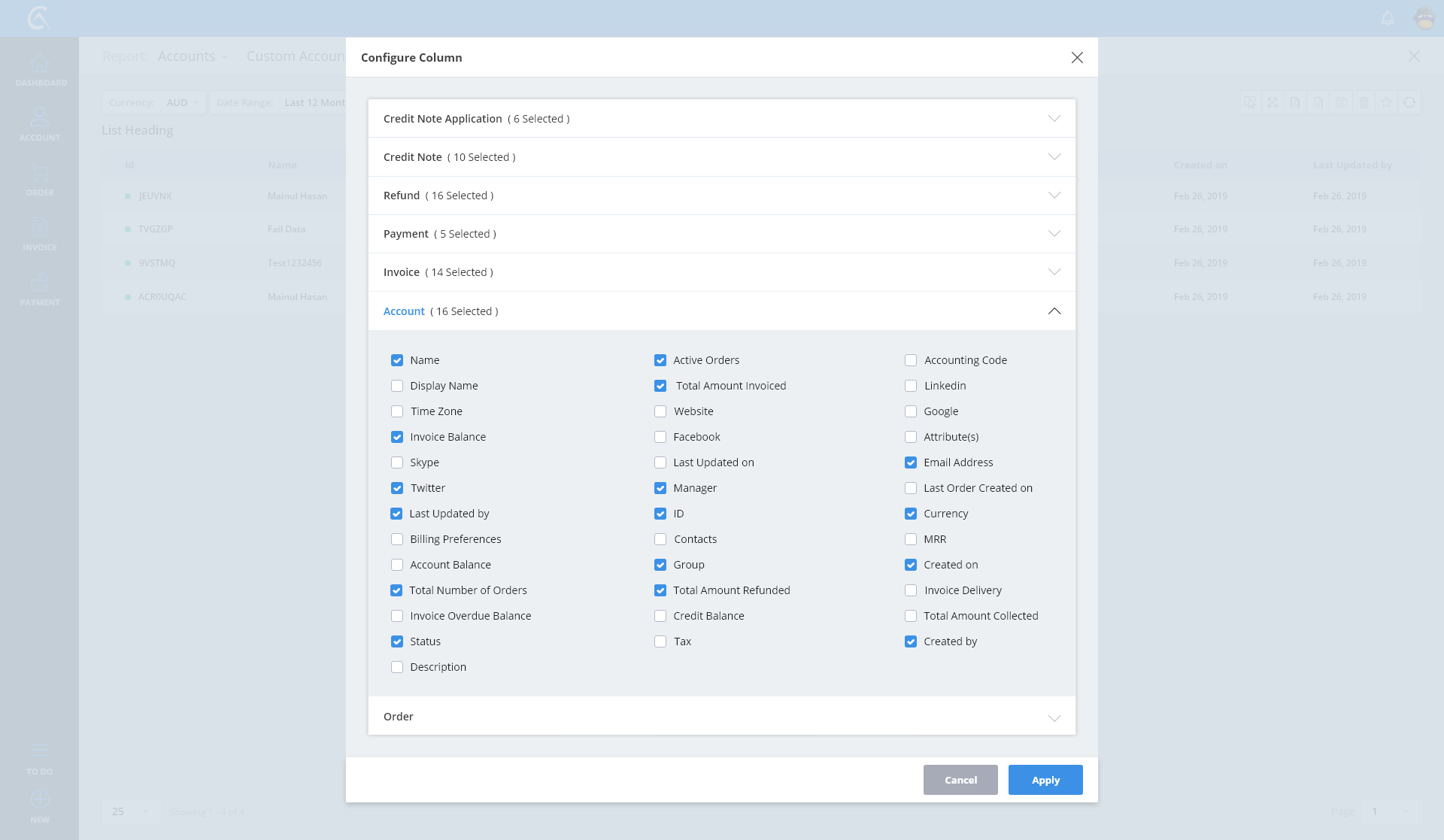Expand the Order section chevron

coord(1054,717)
